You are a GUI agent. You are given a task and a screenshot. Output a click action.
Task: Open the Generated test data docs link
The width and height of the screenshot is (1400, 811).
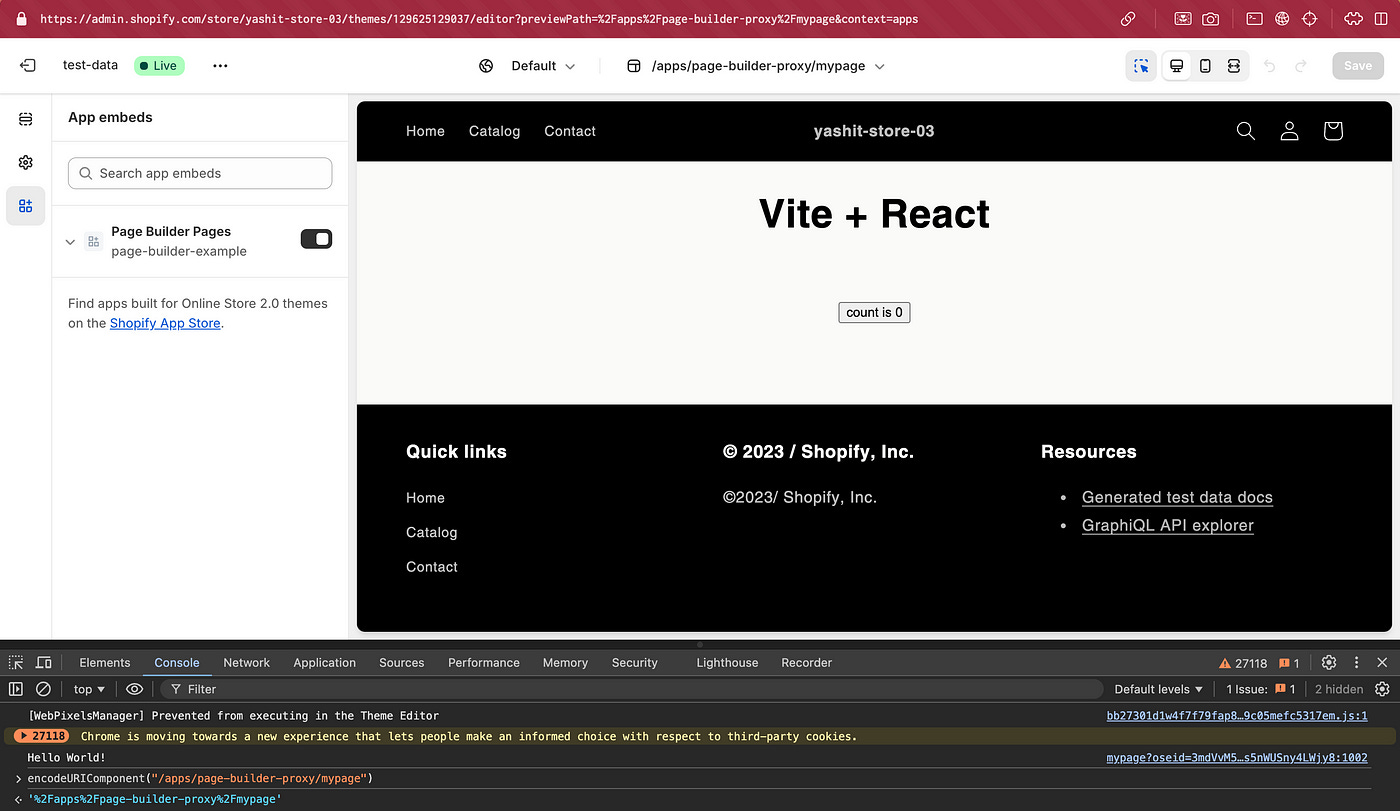coord(1177,497)
